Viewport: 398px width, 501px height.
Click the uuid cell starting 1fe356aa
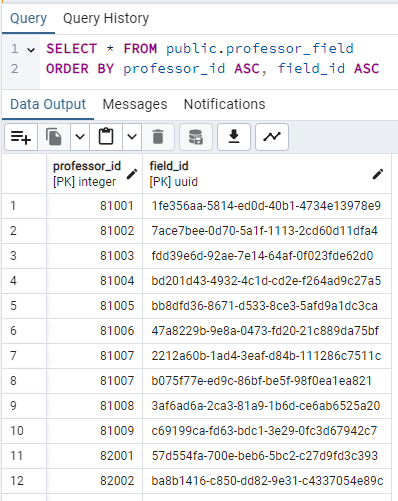pos(267,206)
